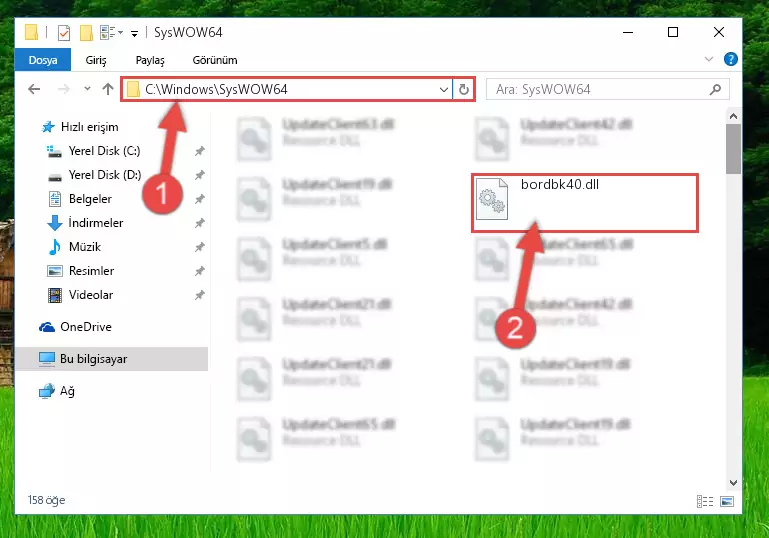The height and width of the screenshot is (538, 769).
Task: Go up one folder level
Action: pos(108,89)
